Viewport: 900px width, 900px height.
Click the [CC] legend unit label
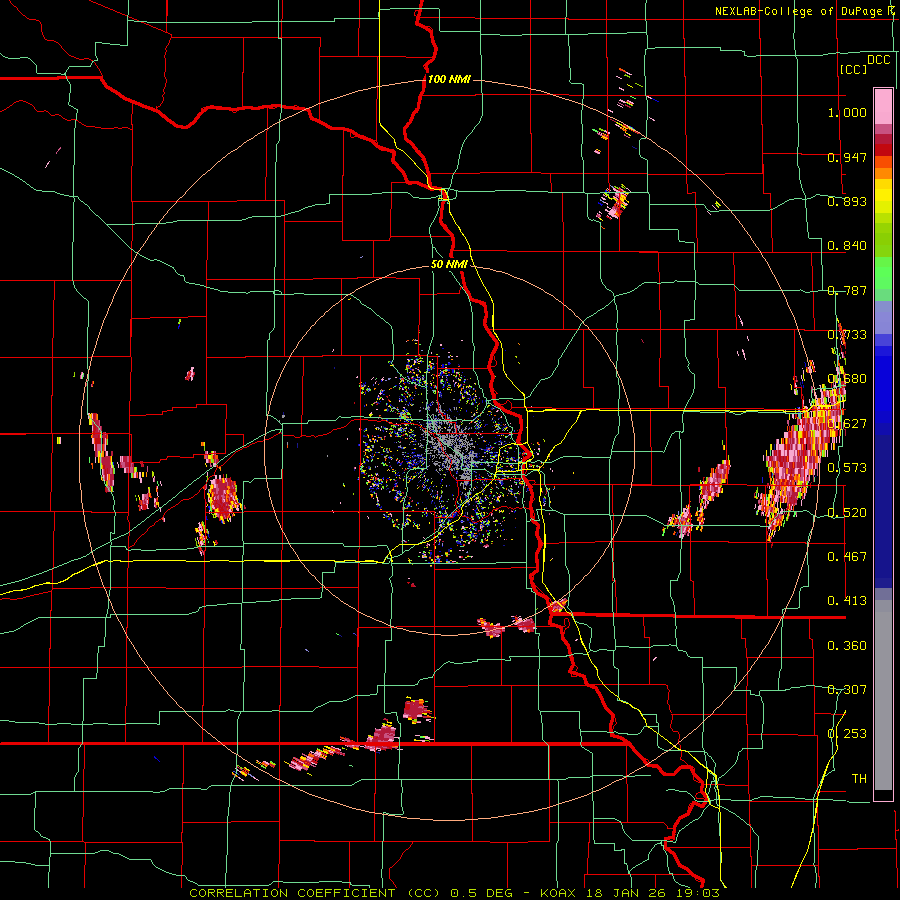(x=854, y=69)
